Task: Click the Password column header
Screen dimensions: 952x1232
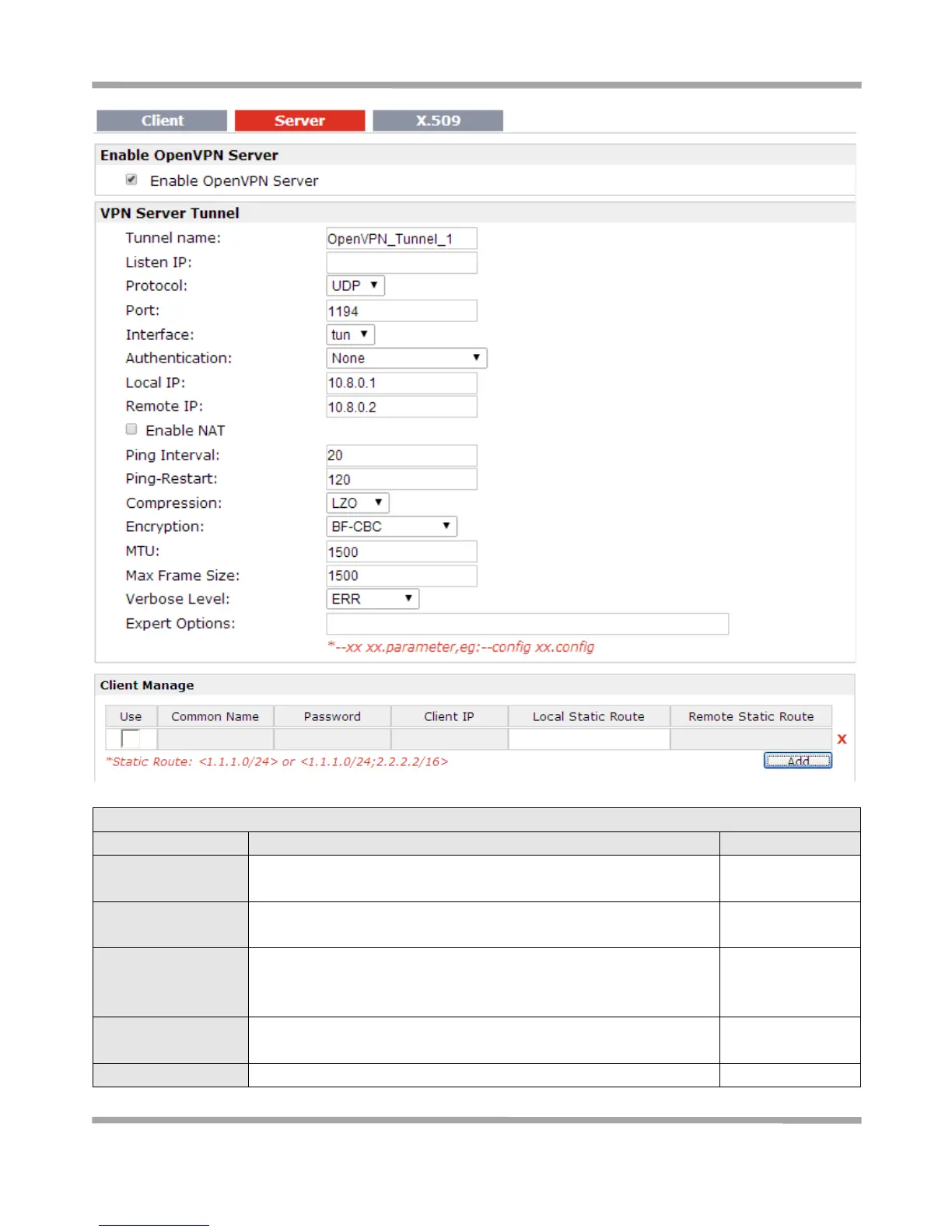Action: point(332,716)
